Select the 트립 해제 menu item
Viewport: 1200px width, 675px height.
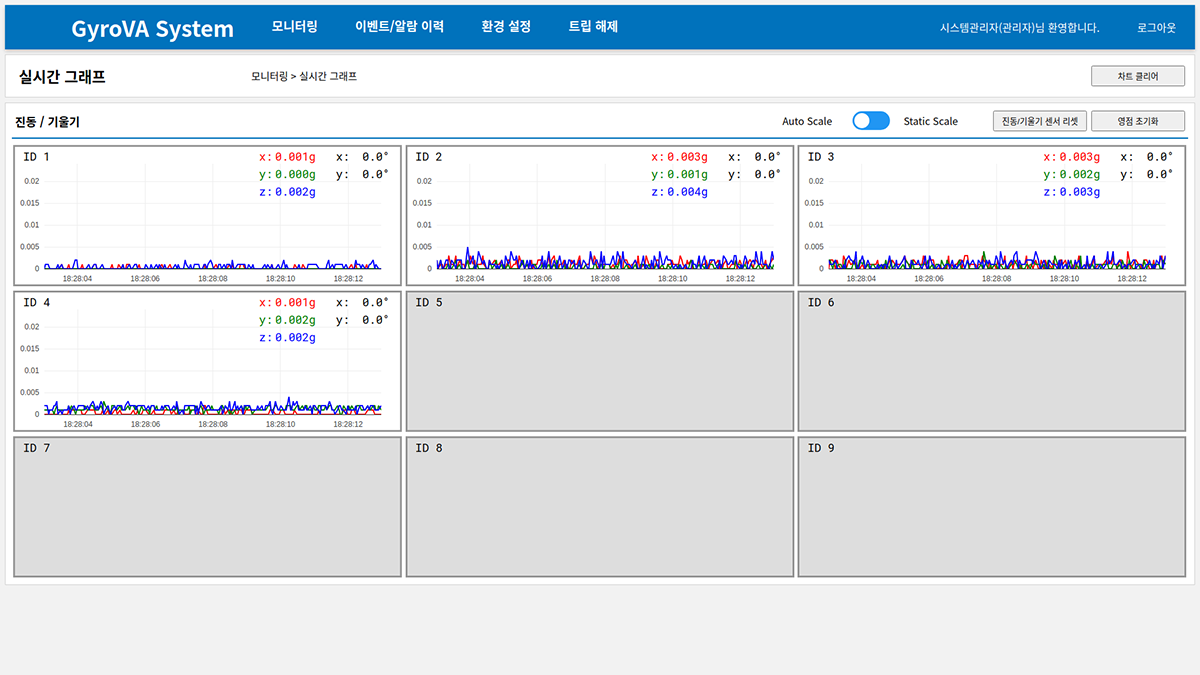pos(593,27)
